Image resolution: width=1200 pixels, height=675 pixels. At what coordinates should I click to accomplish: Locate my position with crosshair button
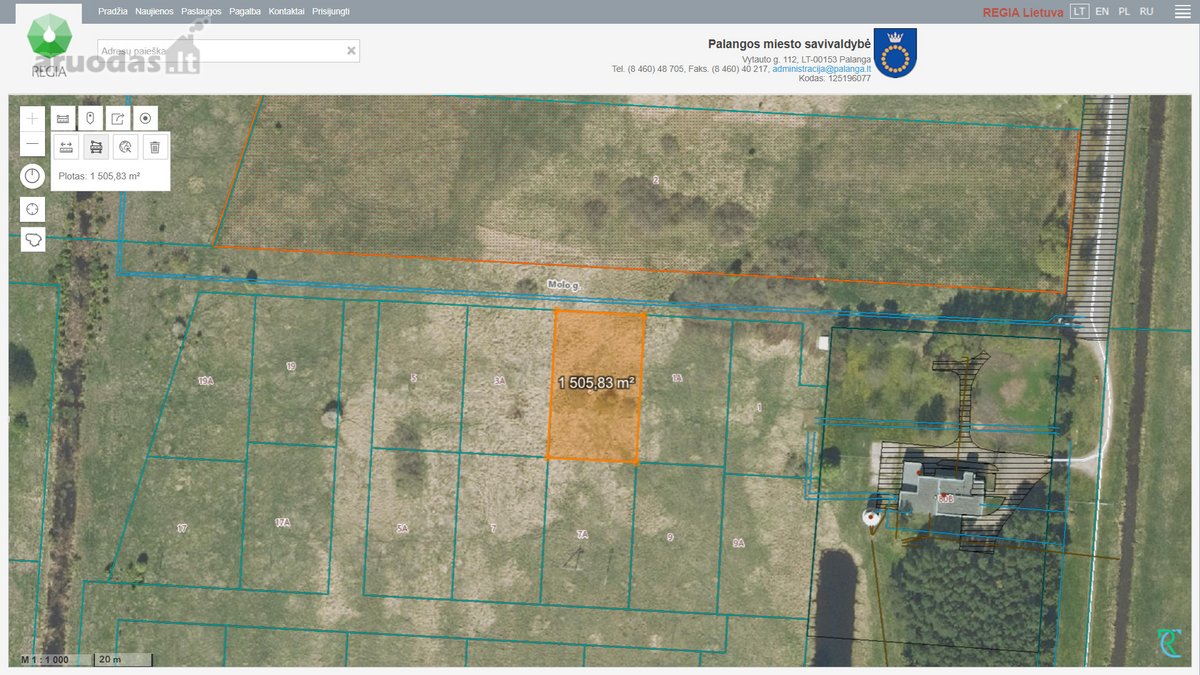coord(33,209)
